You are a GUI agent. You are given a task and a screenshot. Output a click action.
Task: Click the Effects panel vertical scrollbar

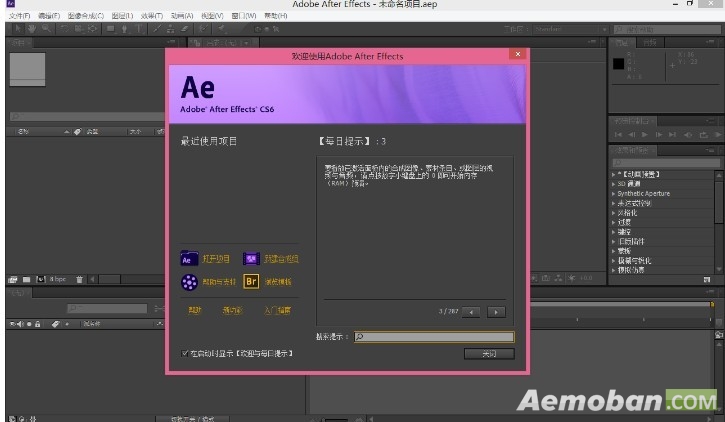pos(719,222)
